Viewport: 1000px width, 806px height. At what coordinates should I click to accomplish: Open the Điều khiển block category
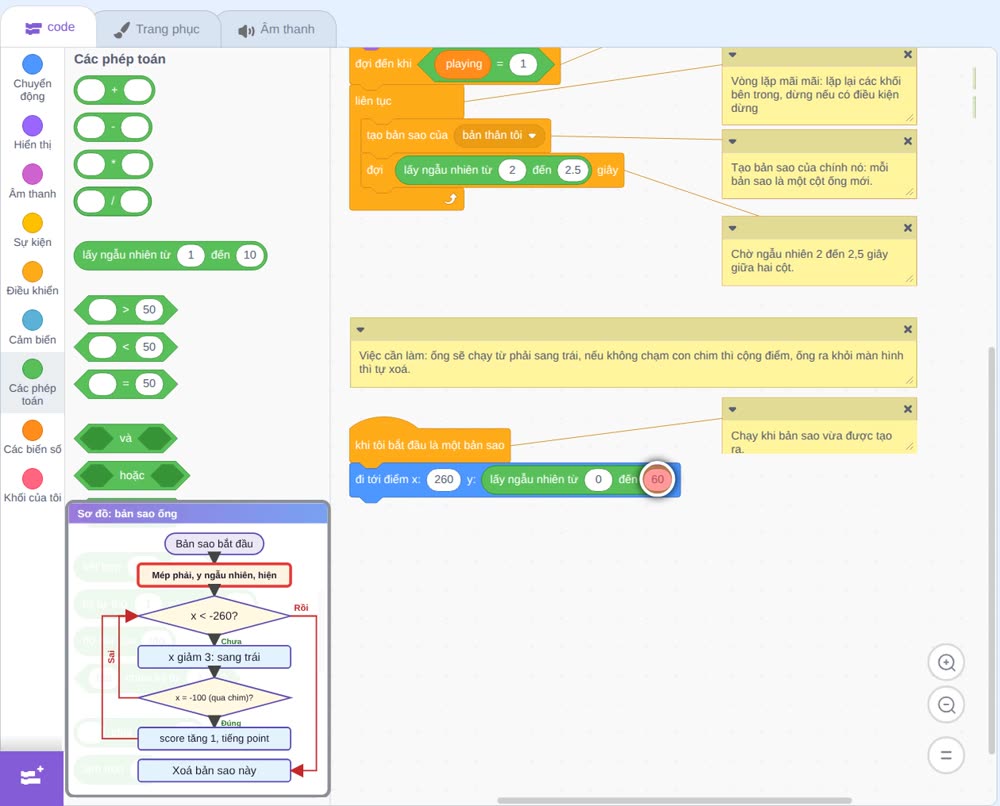click(32, 279)
